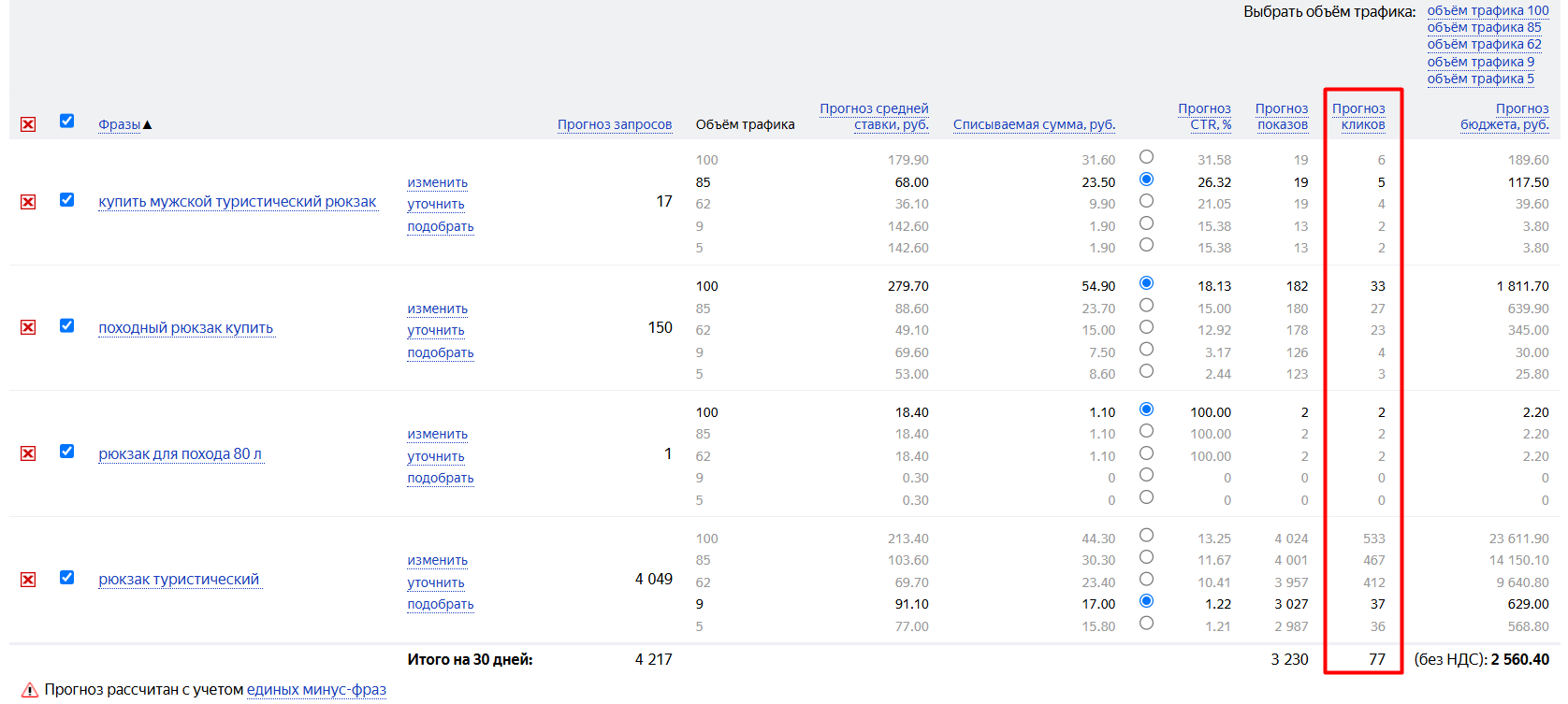
Task: Open phrase 'рюкзак для похода 80 л'
Action: (181, 454)
